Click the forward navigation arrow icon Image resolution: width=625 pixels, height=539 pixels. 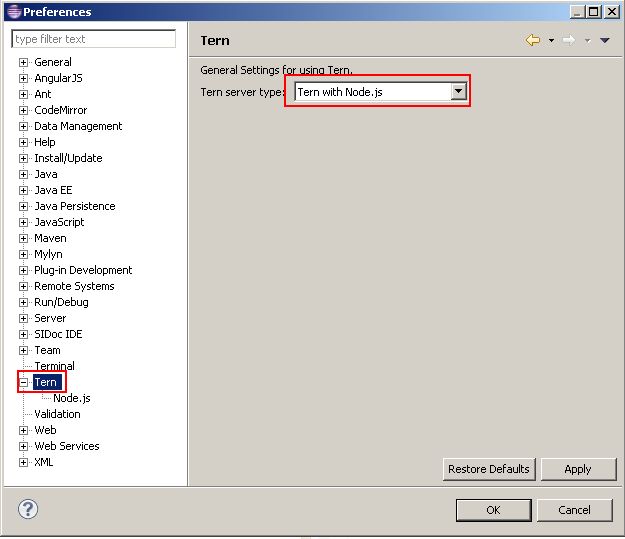(568, 40)
